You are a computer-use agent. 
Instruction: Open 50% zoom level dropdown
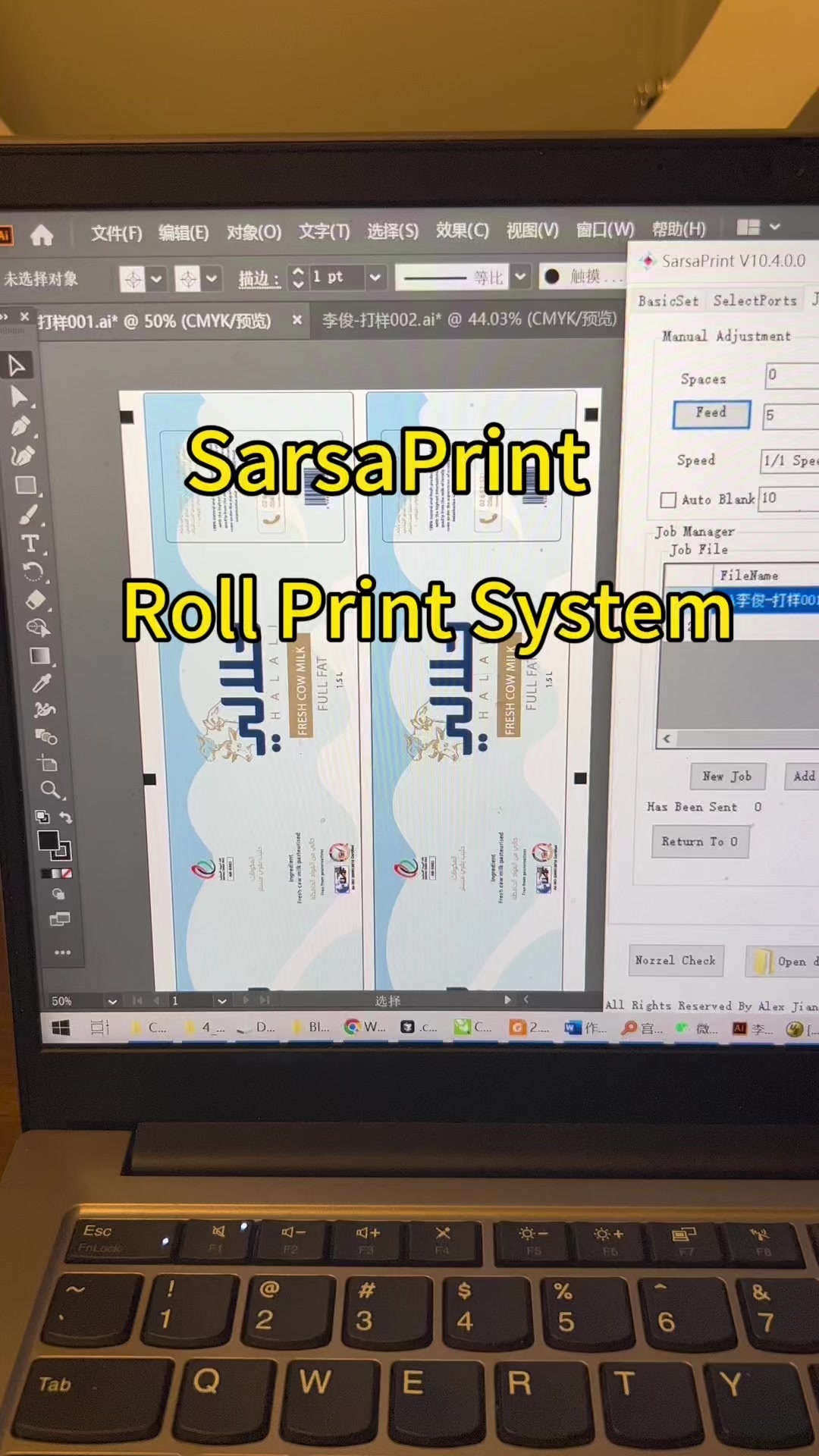pos(113,1001)
